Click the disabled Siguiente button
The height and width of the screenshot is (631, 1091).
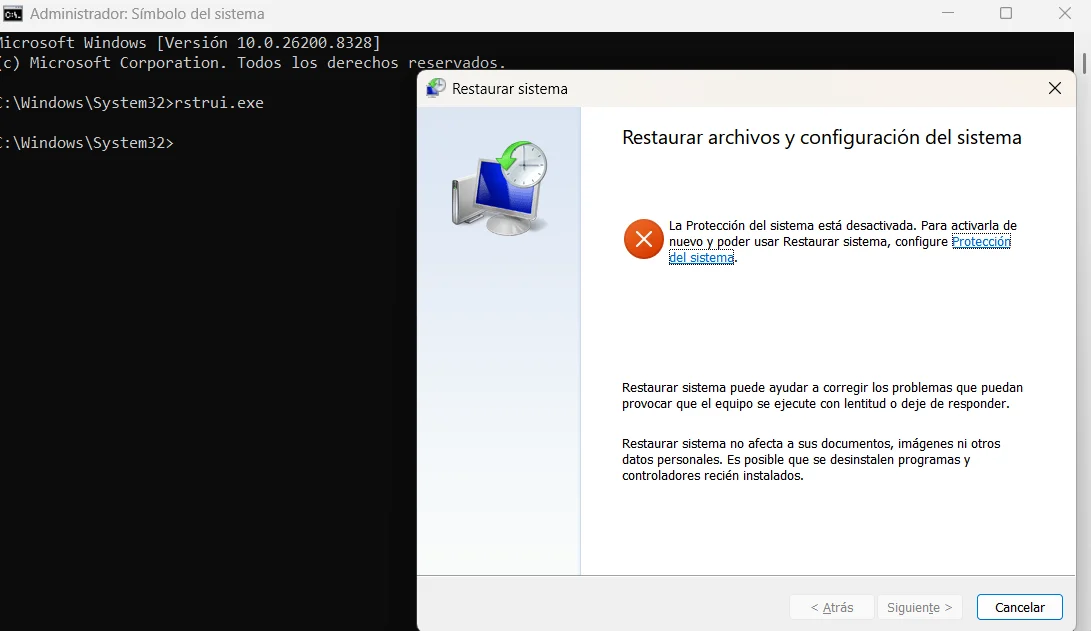(x=919, y=607)
